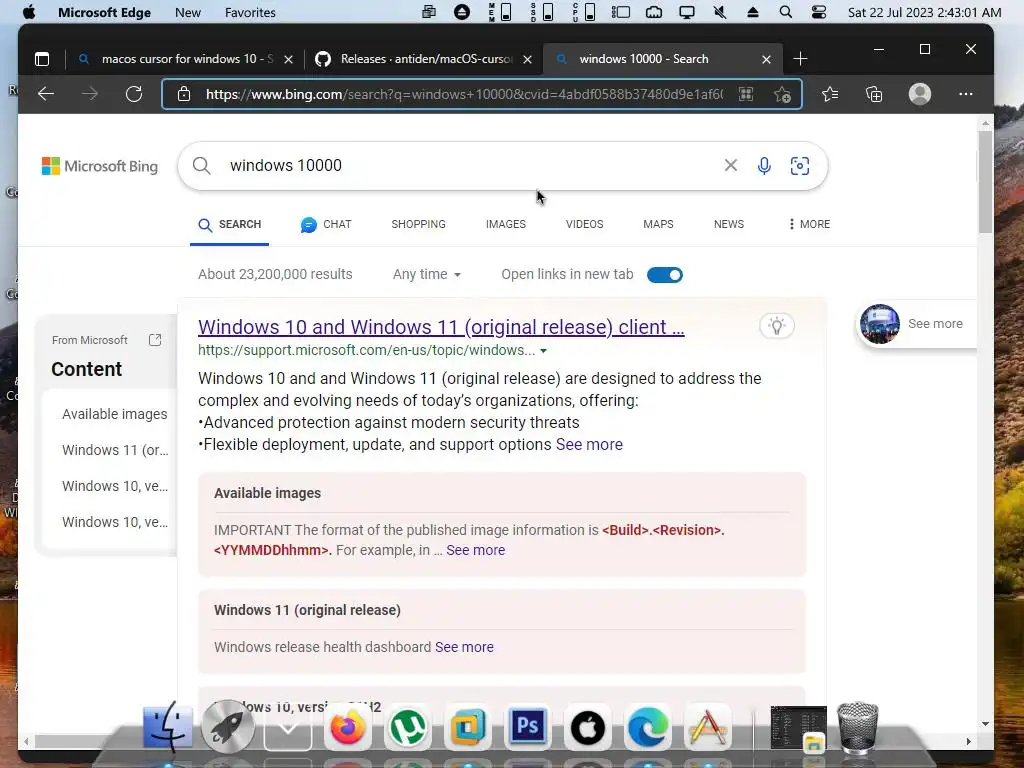Launch Photoshop from the dock
The height and width of the screenshot is (768, 1024).
[528, 727]
